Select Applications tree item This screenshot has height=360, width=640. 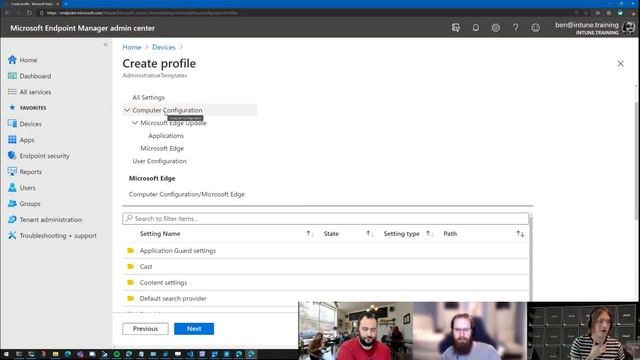tap(166, 136)
